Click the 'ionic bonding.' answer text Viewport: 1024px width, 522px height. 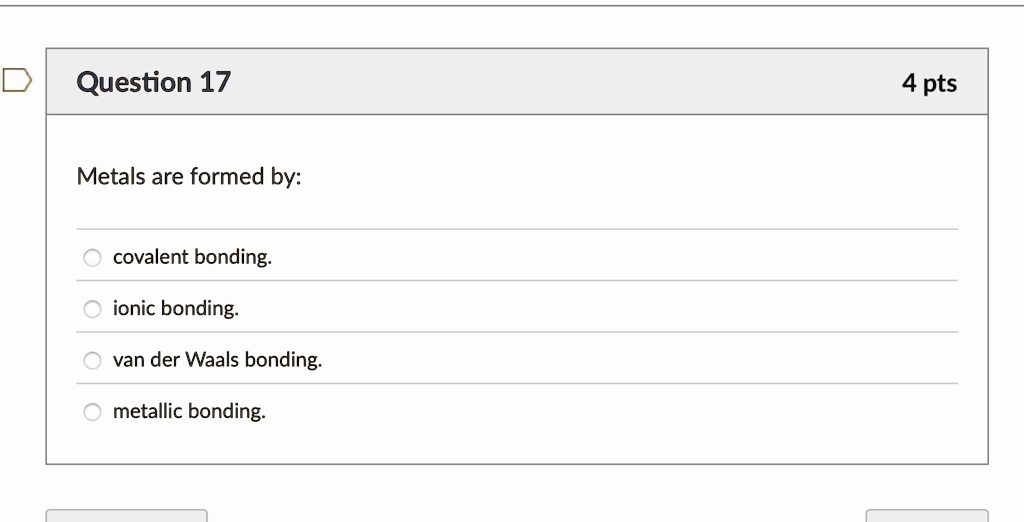[x=176, y=308]
